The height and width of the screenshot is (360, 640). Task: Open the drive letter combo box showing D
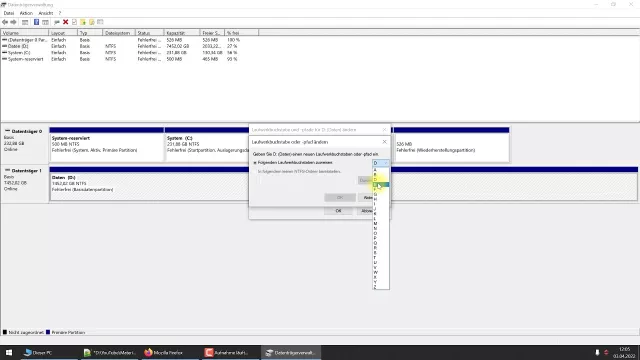coord(380,163)
